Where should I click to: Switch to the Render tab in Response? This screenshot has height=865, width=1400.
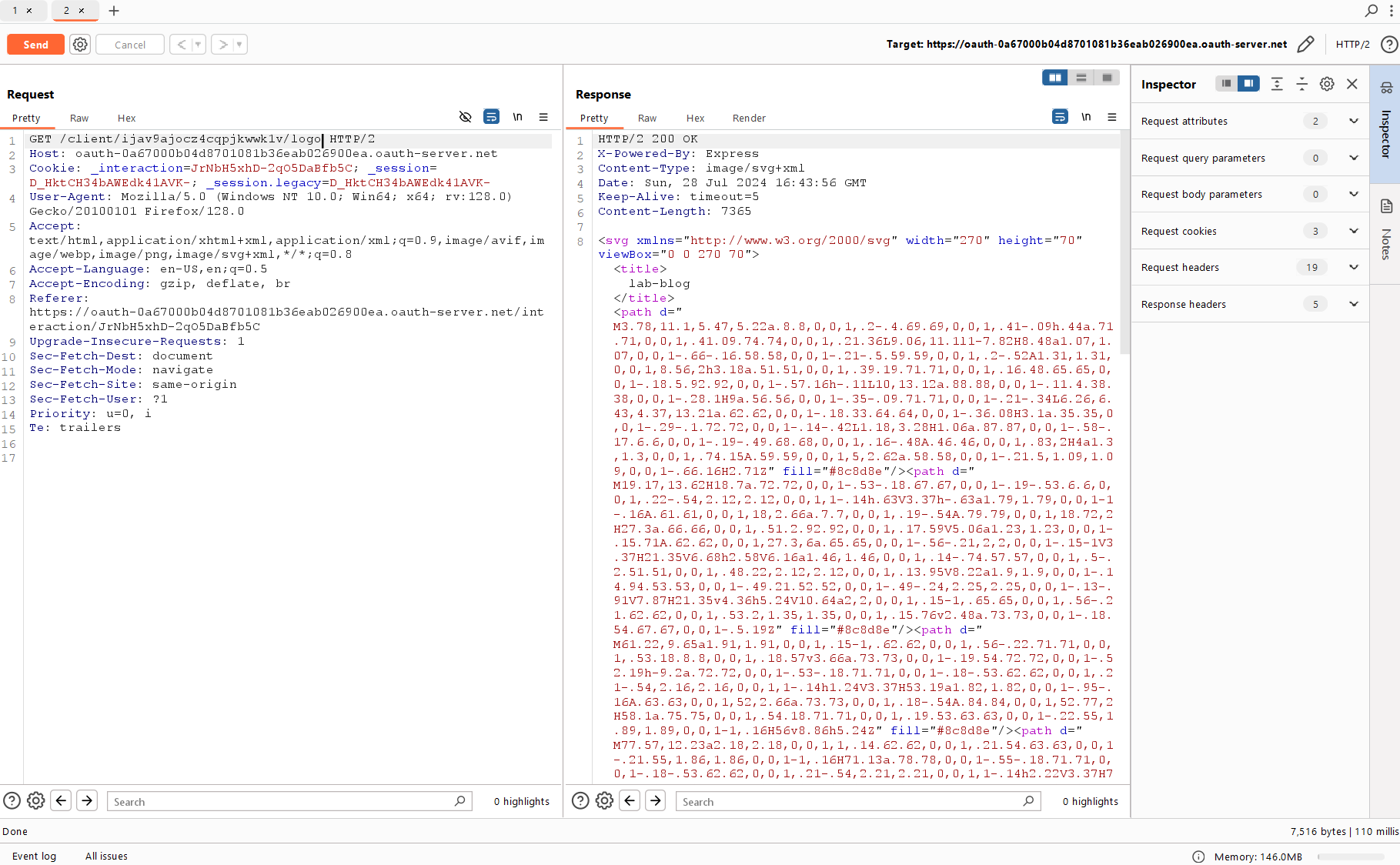pyautogui.click(x=748, y=119)
